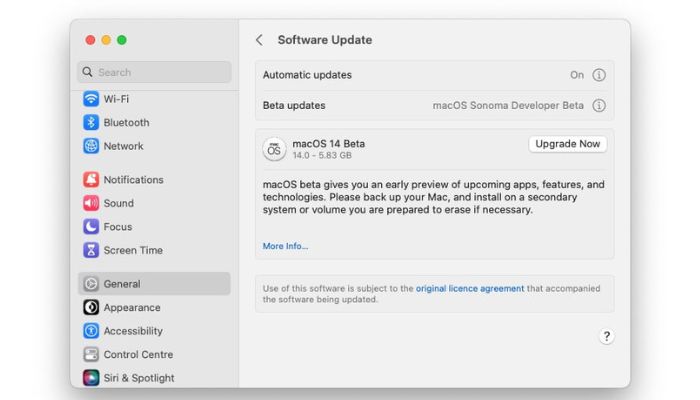Image resolution: width=700 pixels, height=400 pixels.
Task: Click the Focus moon icon
Action: [91, 227]
